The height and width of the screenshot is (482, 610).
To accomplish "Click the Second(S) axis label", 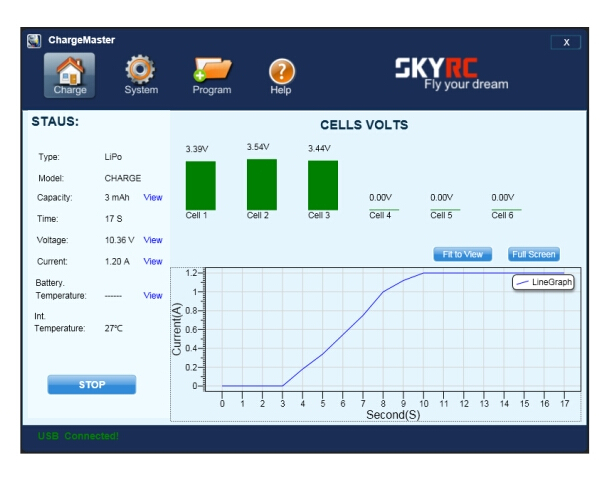I will click(393, 415).
